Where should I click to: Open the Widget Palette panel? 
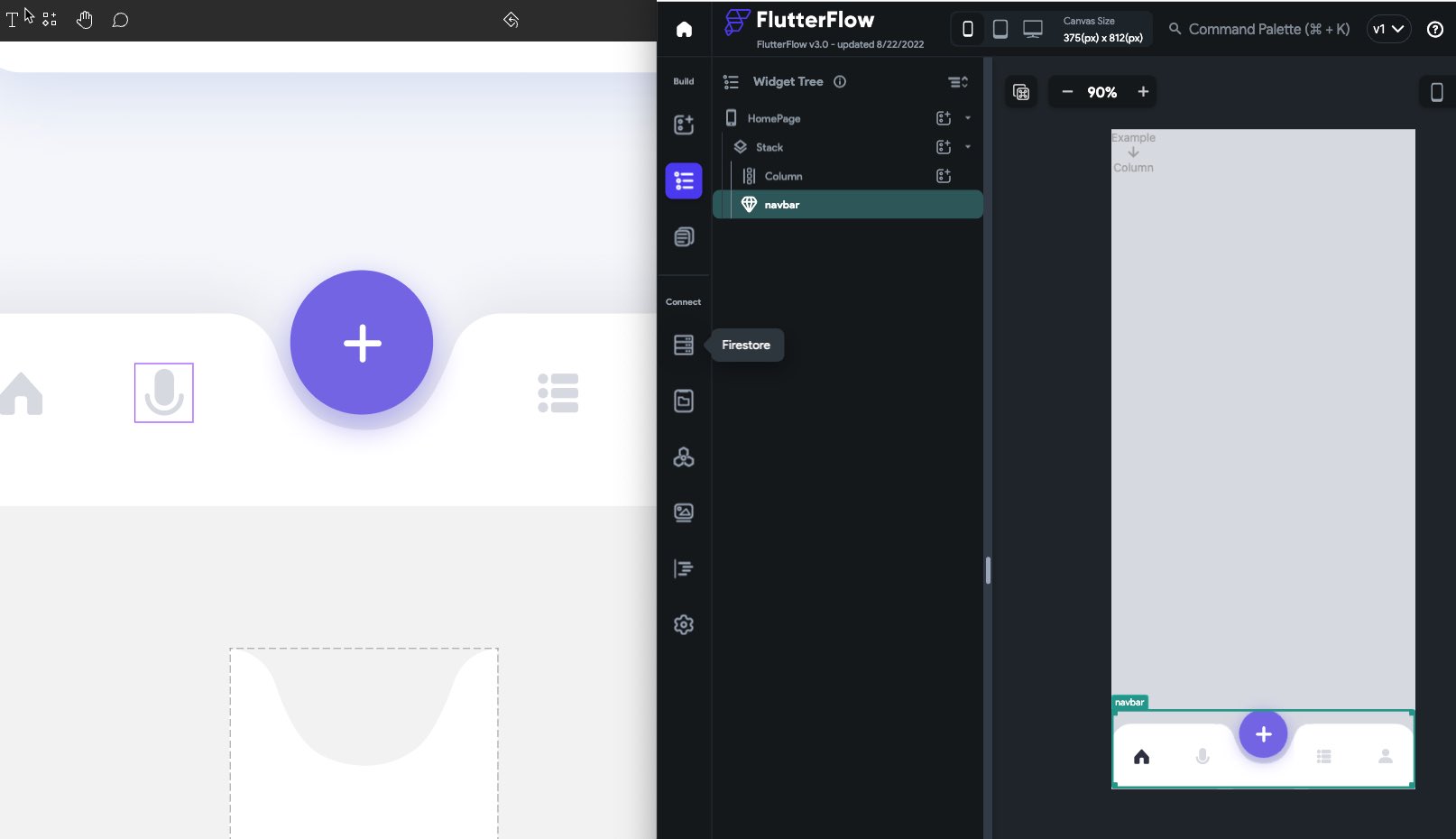click(x=683, y=125)
